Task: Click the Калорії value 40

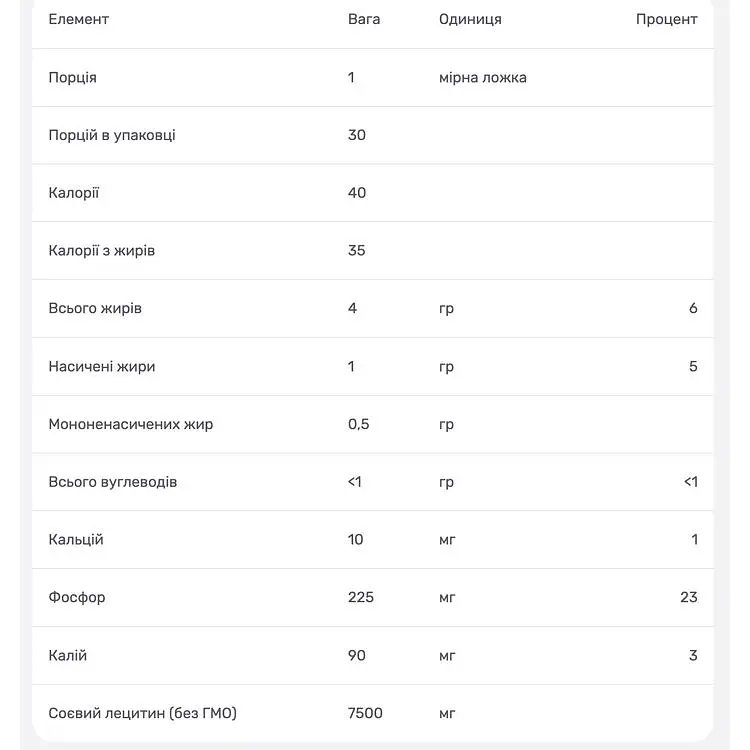Action: pyautogui.click(x=356, y=193)
